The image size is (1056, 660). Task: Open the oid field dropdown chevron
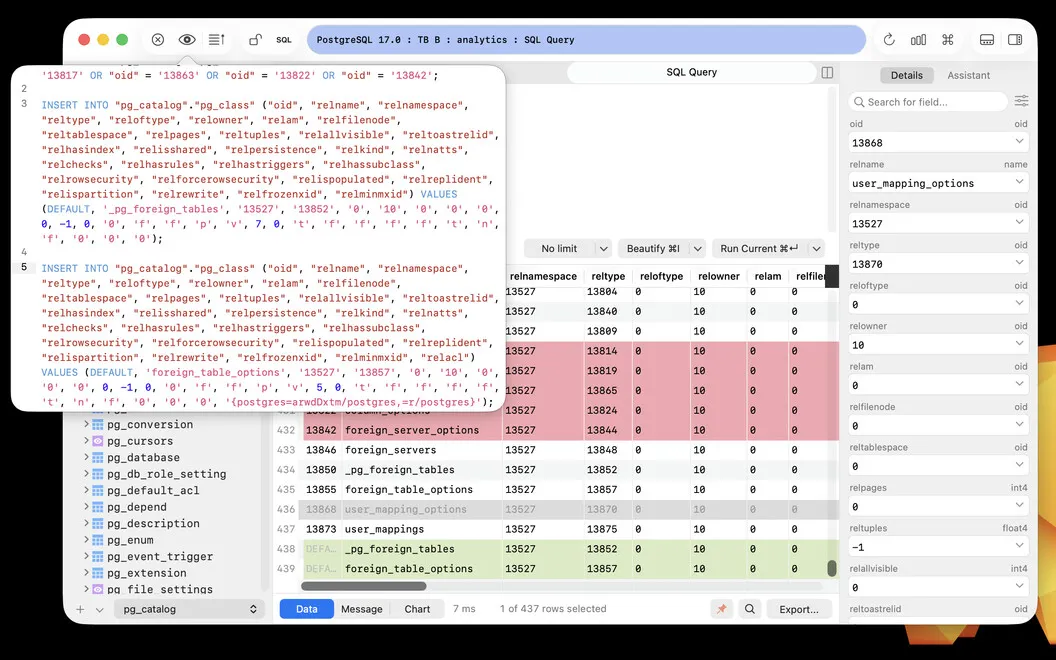tap(1020, 141)
